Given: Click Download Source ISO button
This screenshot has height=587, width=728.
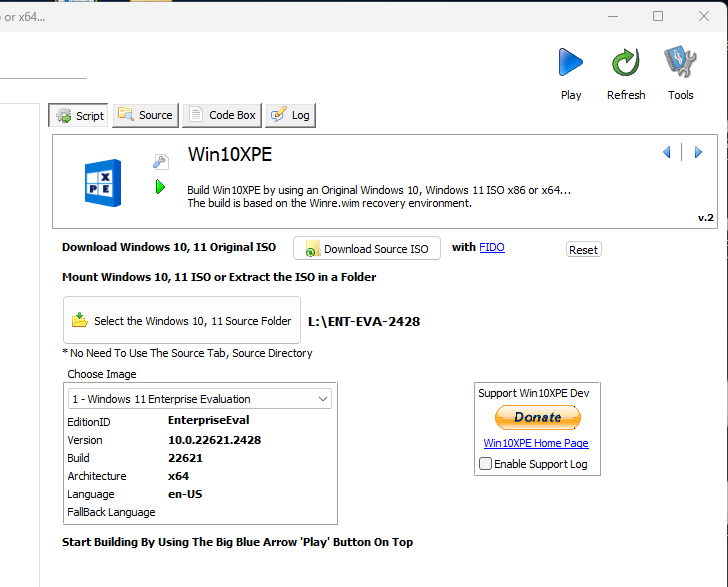Looking at the screenshot, I should [367, 249].
